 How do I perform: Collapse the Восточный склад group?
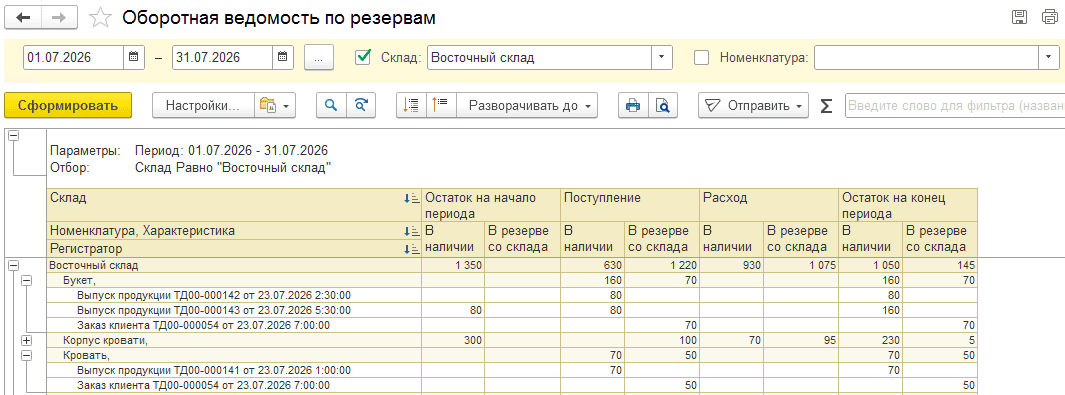point(13,265)
